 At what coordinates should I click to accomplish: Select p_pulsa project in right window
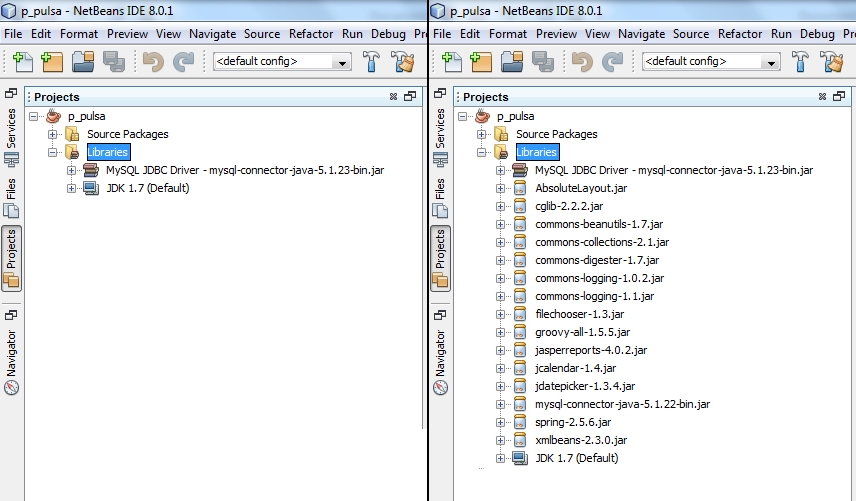click(x=515, y=116)
